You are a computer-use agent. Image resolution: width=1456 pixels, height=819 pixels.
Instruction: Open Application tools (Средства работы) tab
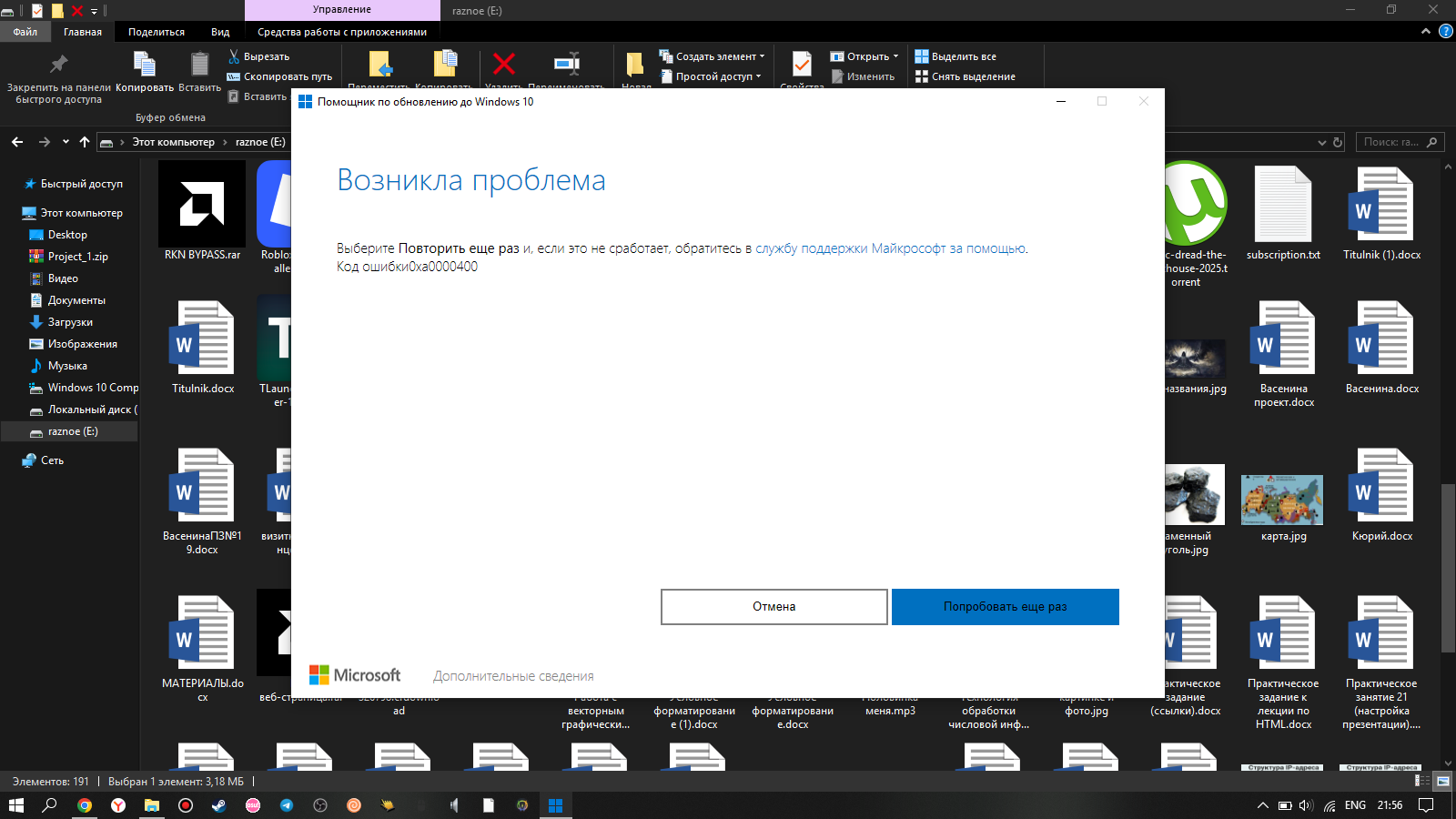coord(342,32)
